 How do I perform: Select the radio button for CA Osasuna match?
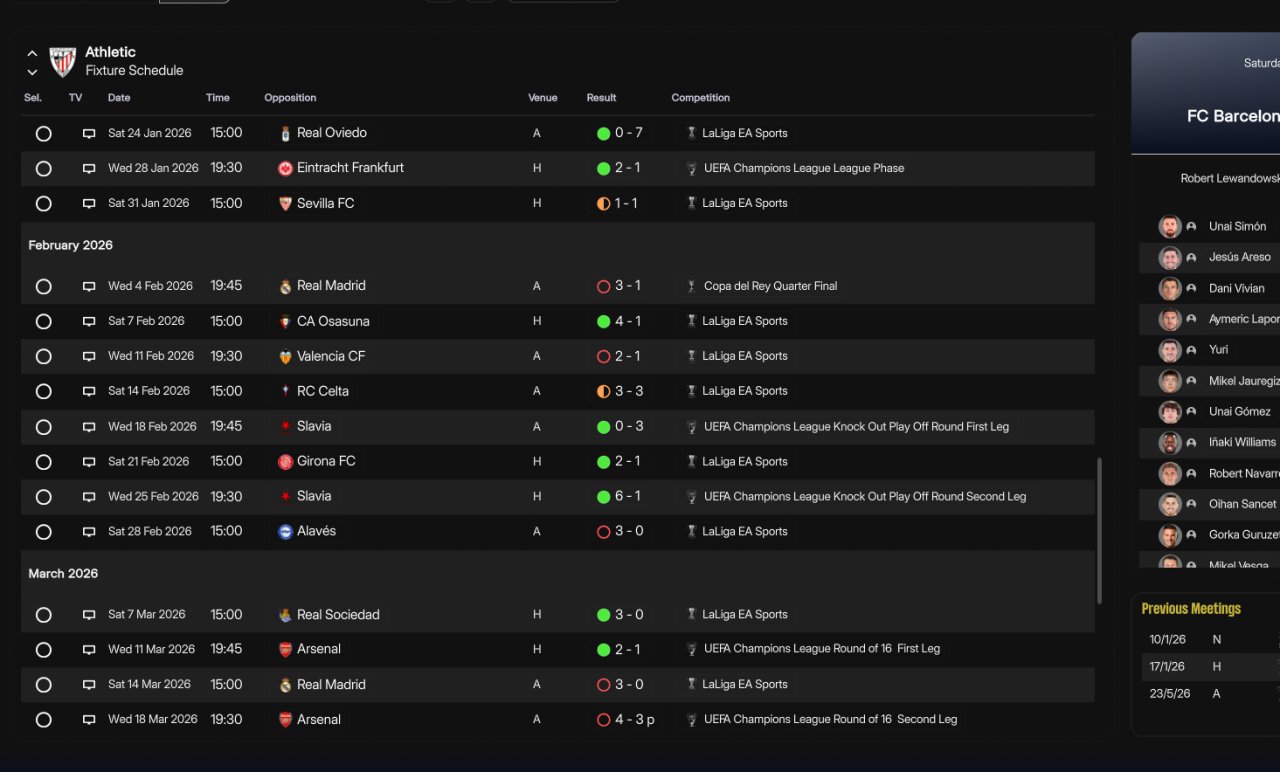pyautogui.click(x=43, y=321)
